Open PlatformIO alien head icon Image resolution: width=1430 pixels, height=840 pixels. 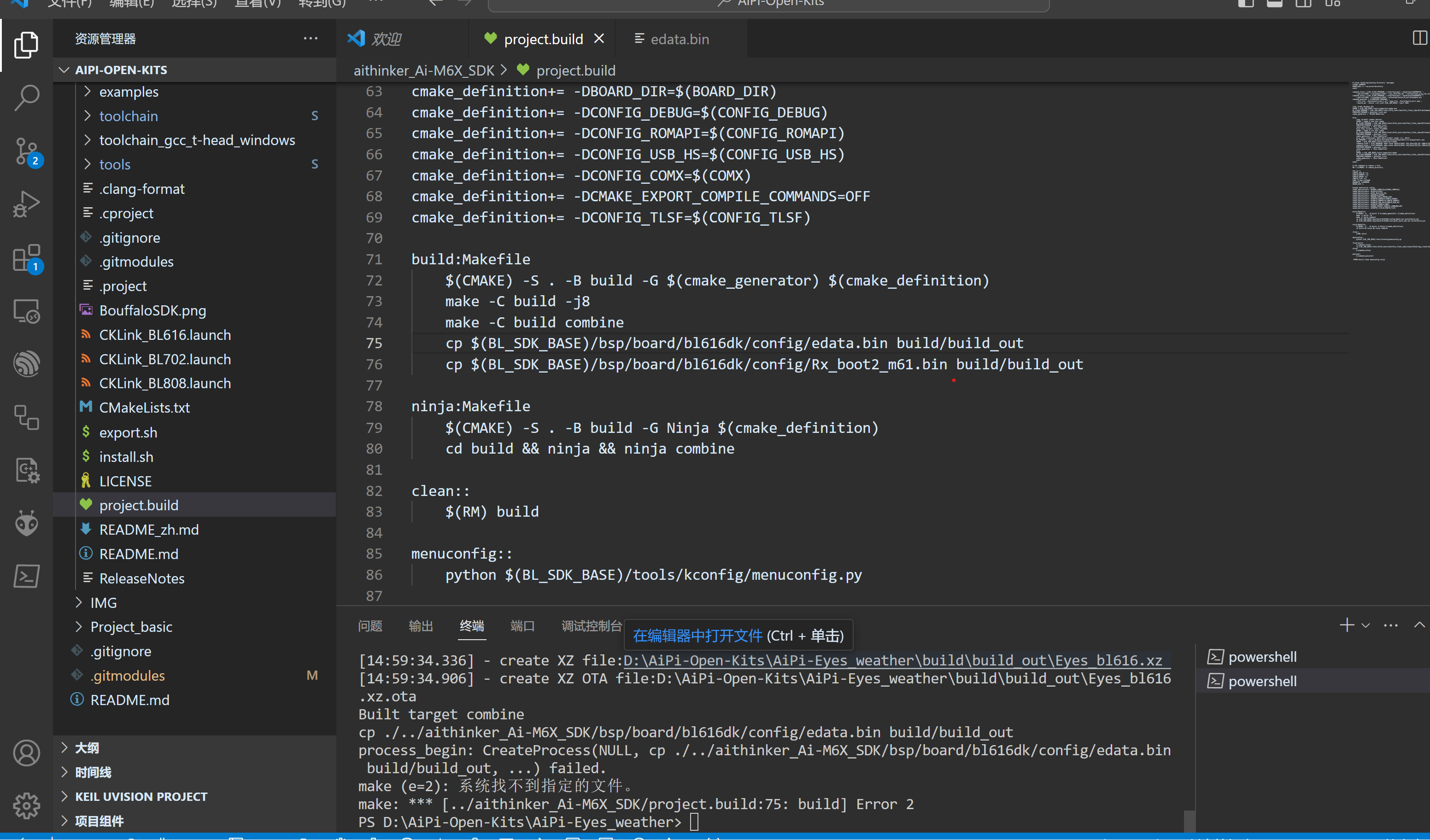tap(26, 523)
